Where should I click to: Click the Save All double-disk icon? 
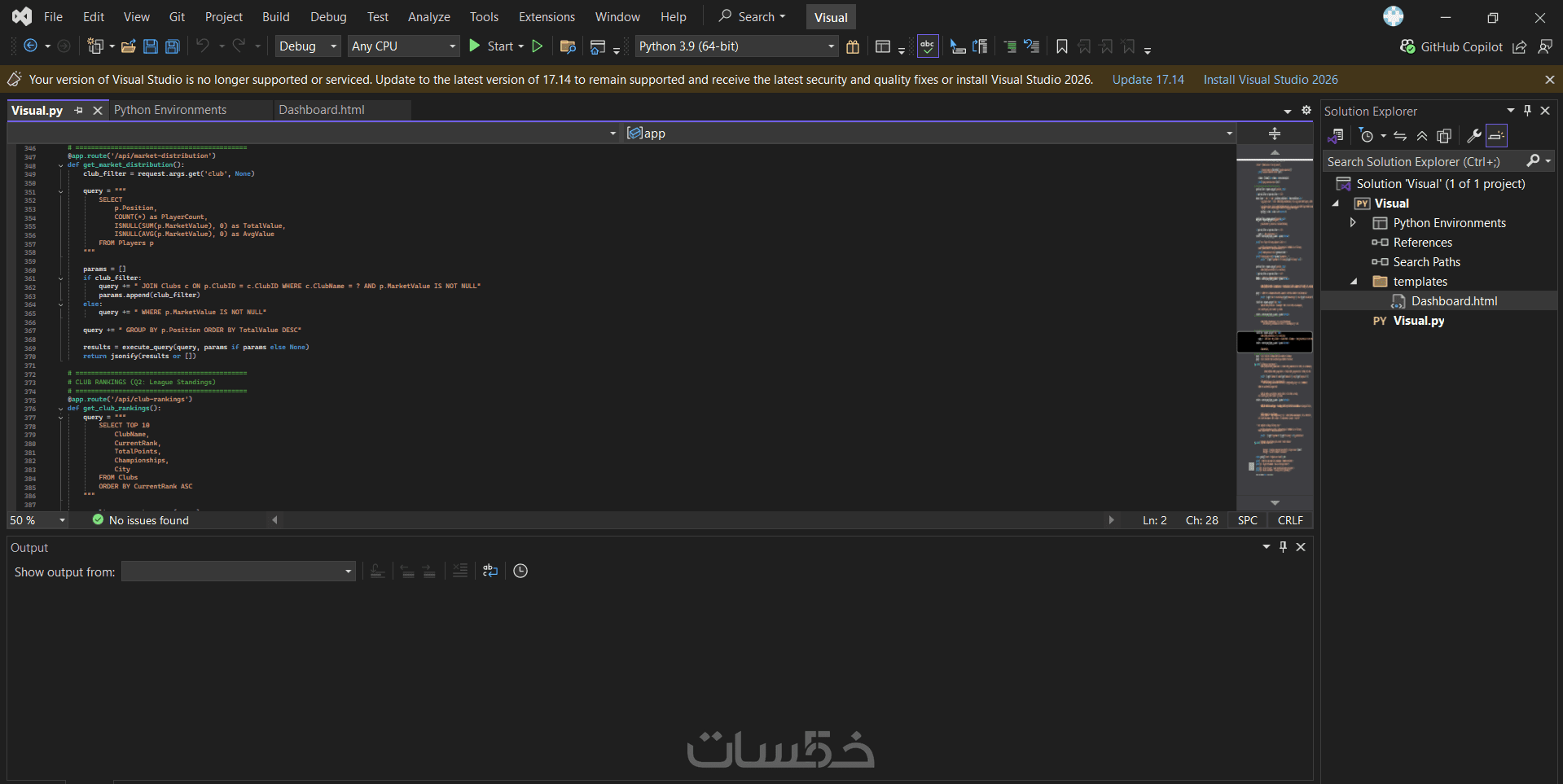coord(173,46)
